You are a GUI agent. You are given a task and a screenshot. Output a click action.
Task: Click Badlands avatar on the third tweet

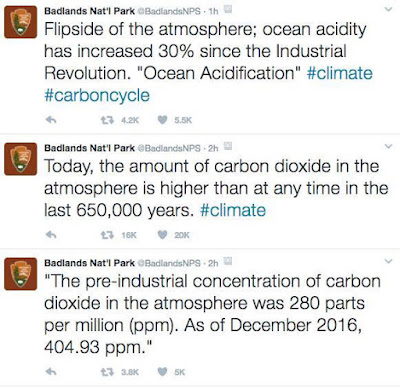21,274
